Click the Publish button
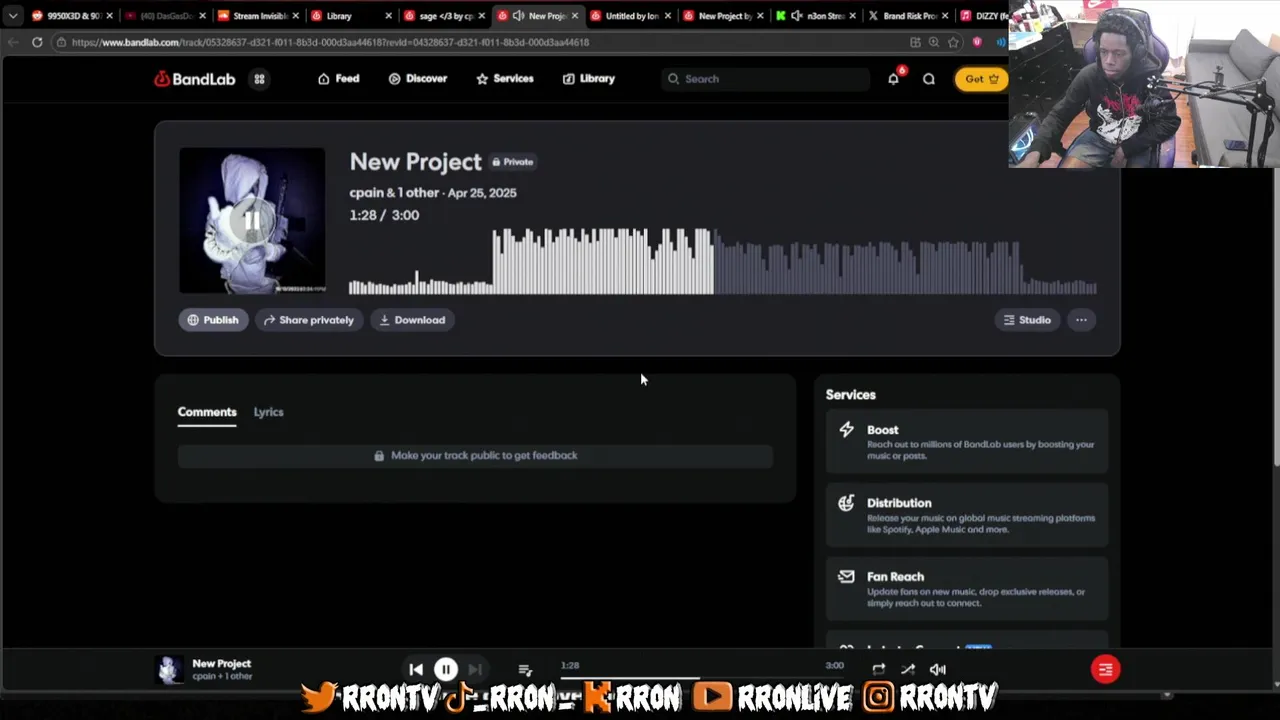Screen dimensions: 1280x720 213,320
